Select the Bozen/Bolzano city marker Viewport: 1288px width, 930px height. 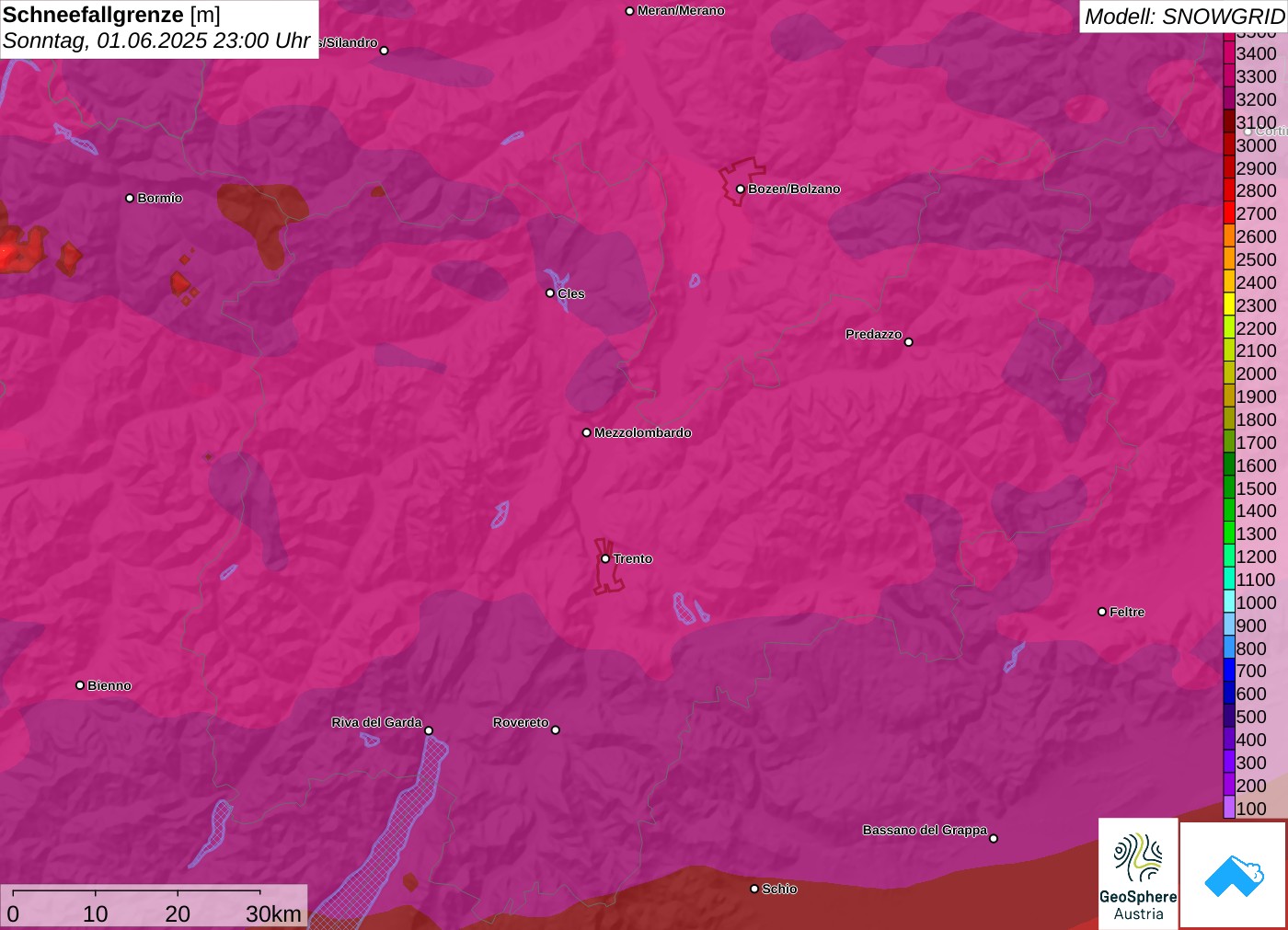tap(740, 189)
